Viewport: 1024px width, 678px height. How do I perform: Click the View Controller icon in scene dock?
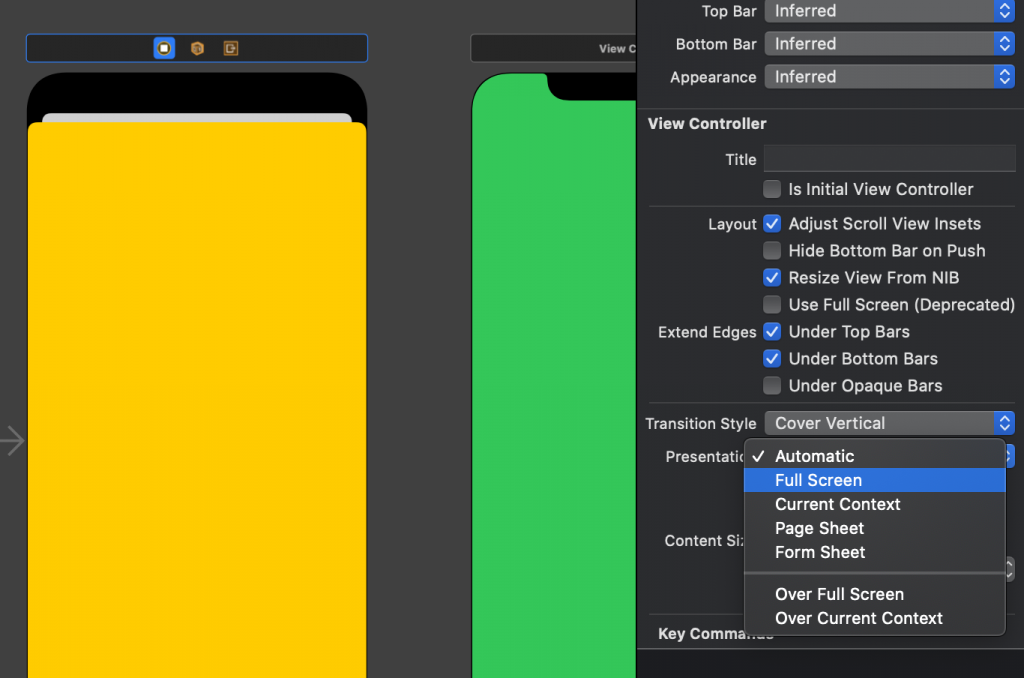pyautogui.click(x=164, y=48)
